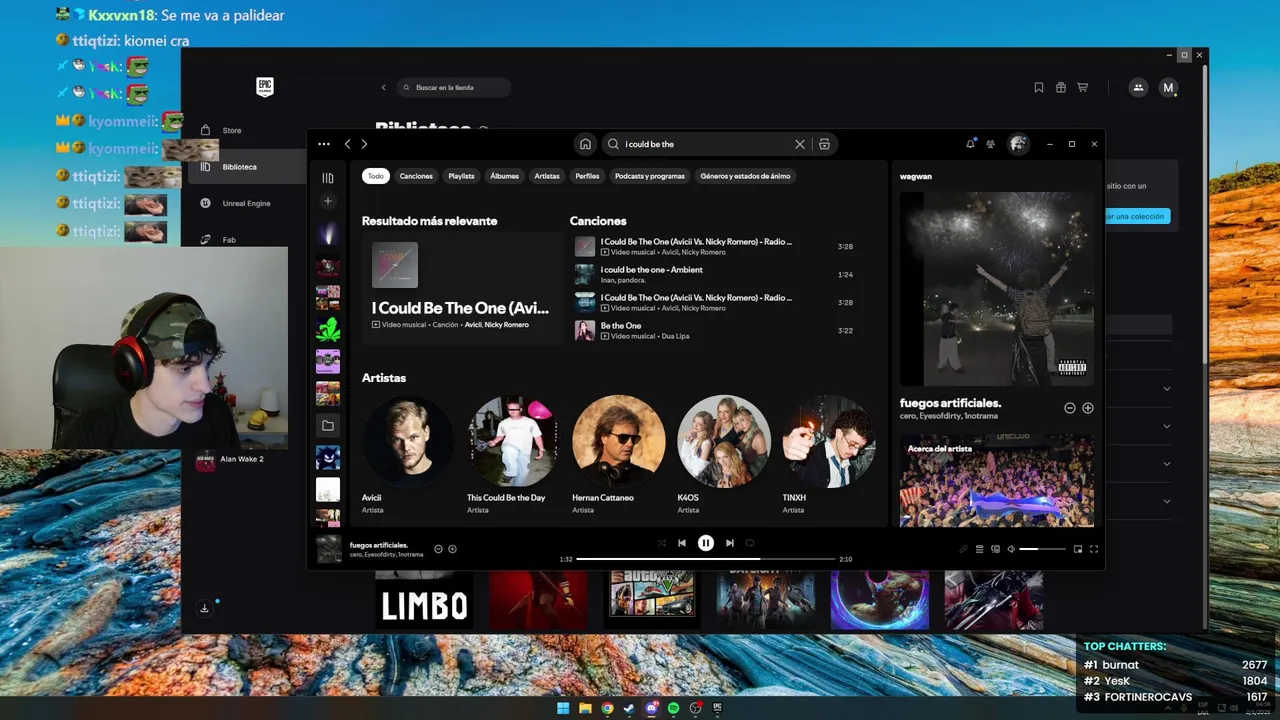This screenshot has height=720, width=1280.
Task: Switch Spotify to full screen view
Action: pyautogui.click(x=1094, y=549)
